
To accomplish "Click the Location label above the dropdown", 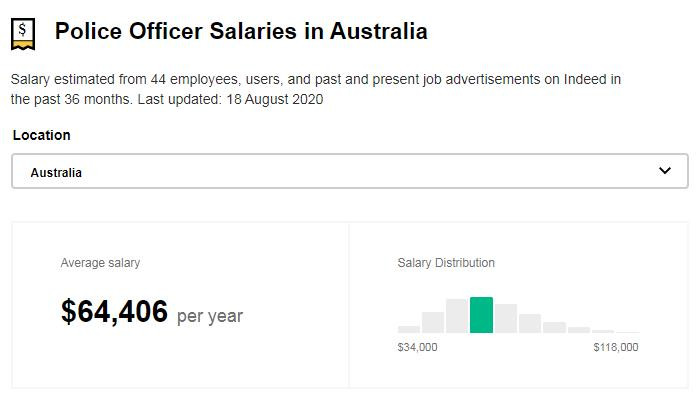I will tap(42, 135).
